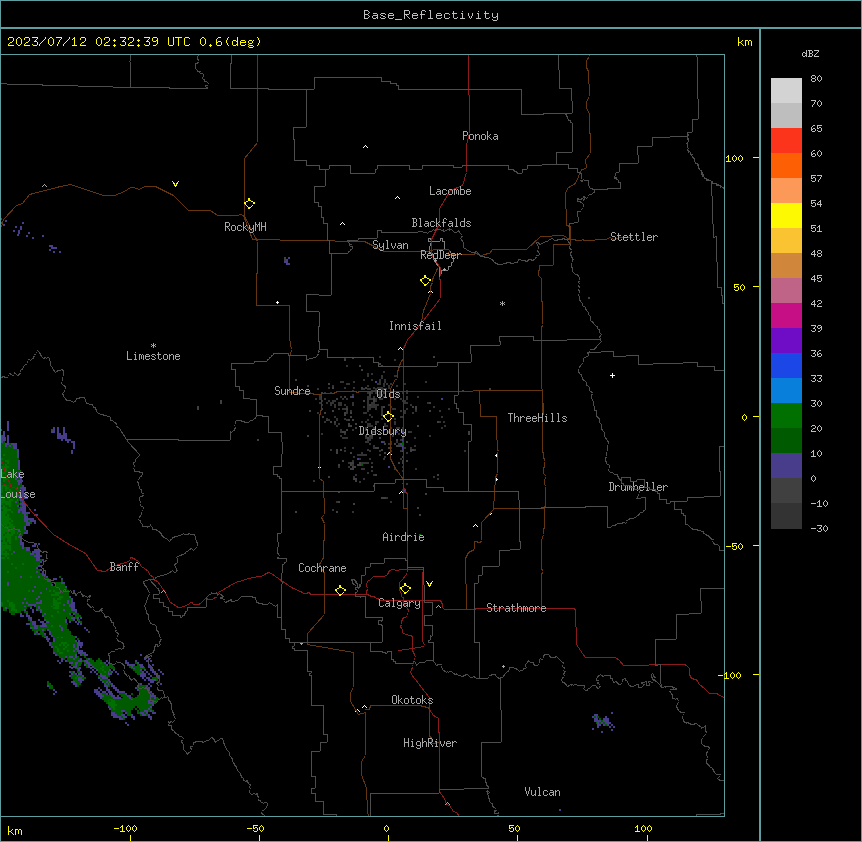862x842 pixels.
Task: Click the dBZ legend heading
Action: (810, 54)
